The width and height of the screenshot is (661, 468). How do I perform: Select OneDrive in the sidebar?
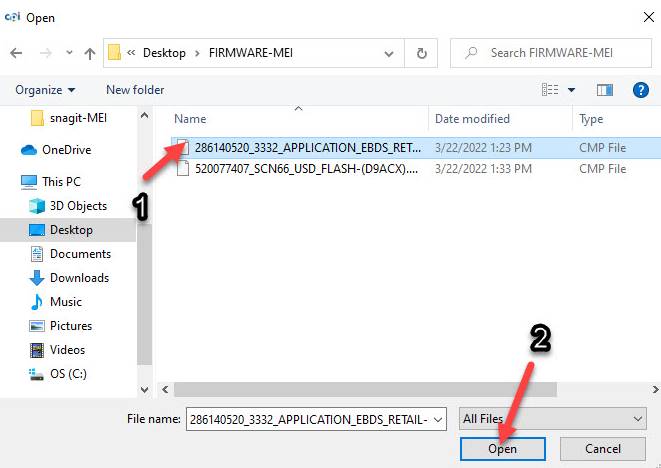(x=66, y=150)
